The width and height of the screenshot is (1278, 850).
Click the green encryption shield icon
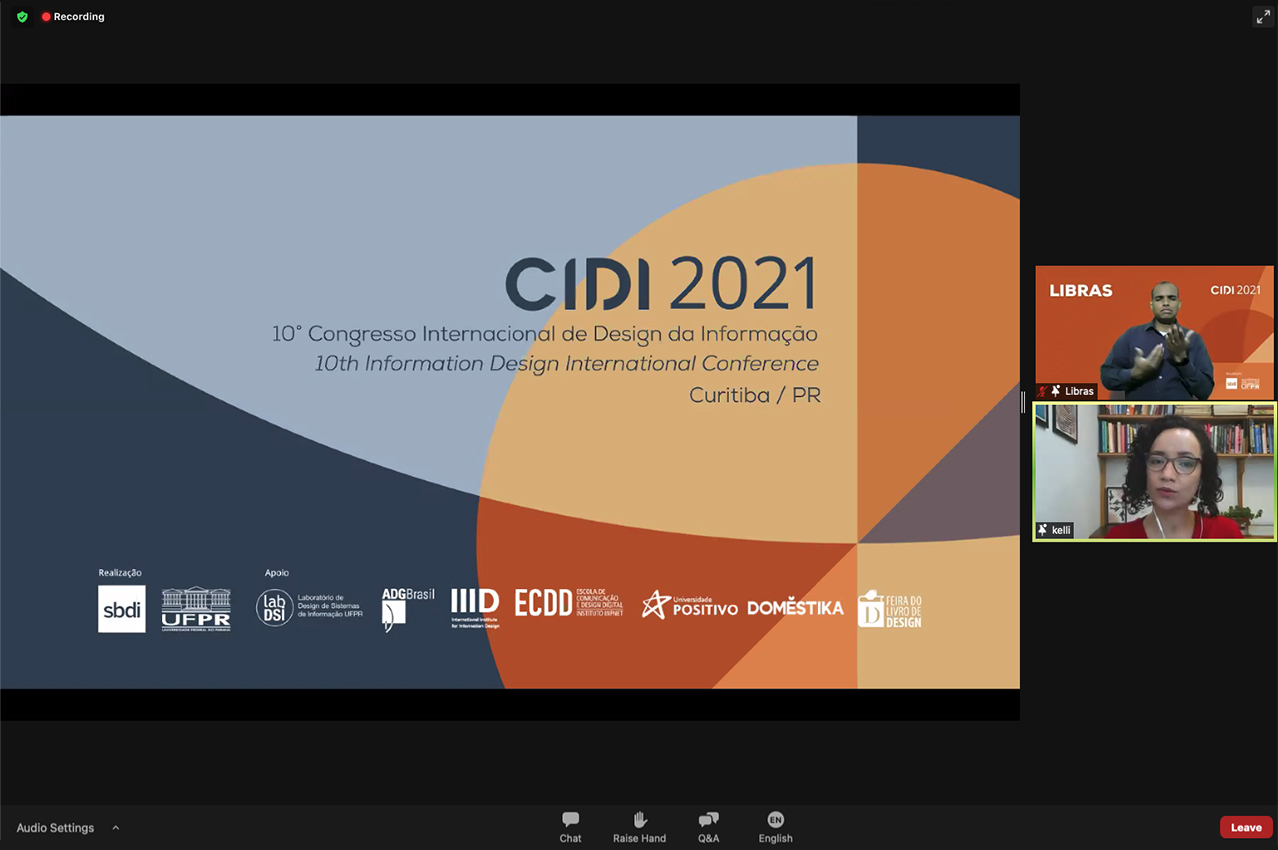pyautogui.click(x=22, y=17)
